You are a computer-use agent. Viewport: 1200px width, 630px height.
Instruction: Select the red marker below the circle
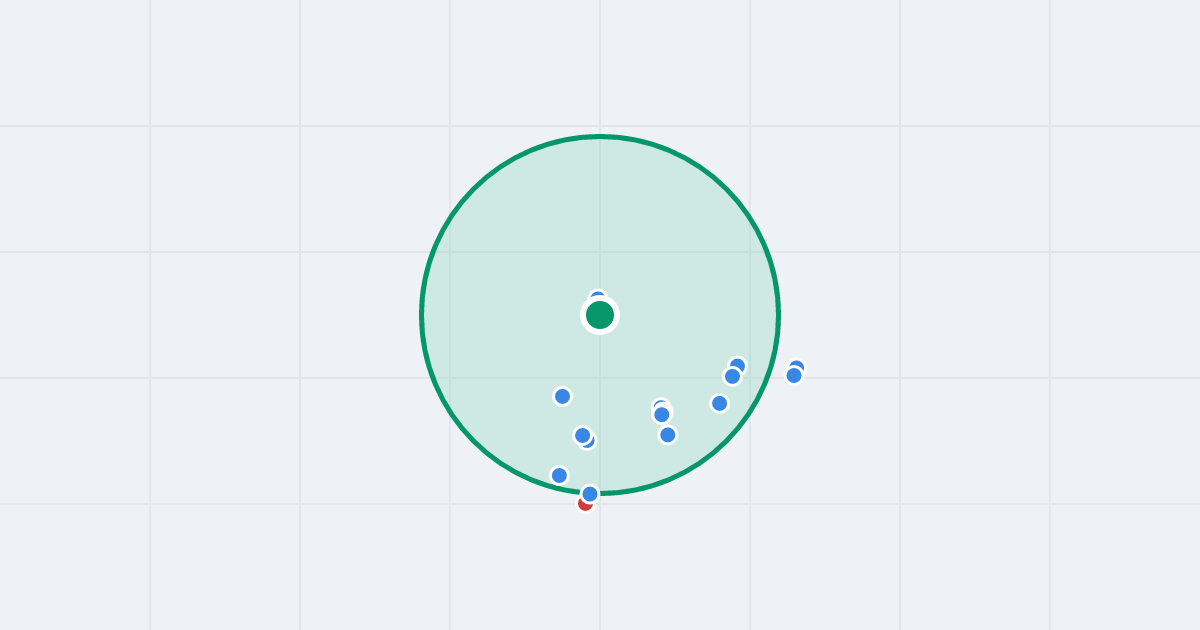click(x=584, y=505)
